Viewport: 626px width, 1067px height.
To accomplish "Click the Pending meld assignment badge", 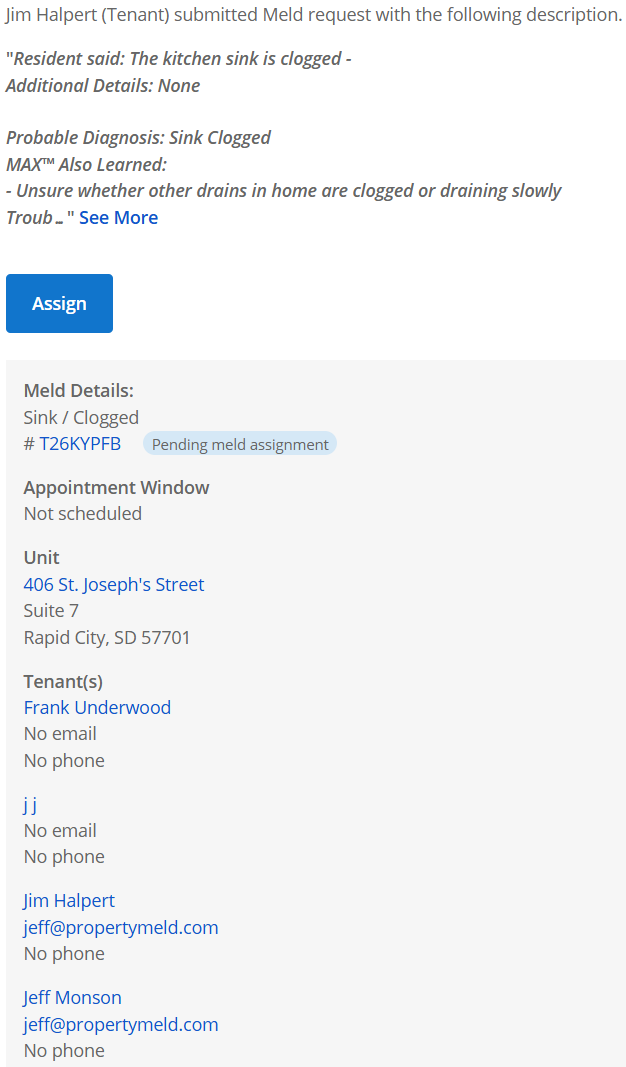I will [240, 444].
